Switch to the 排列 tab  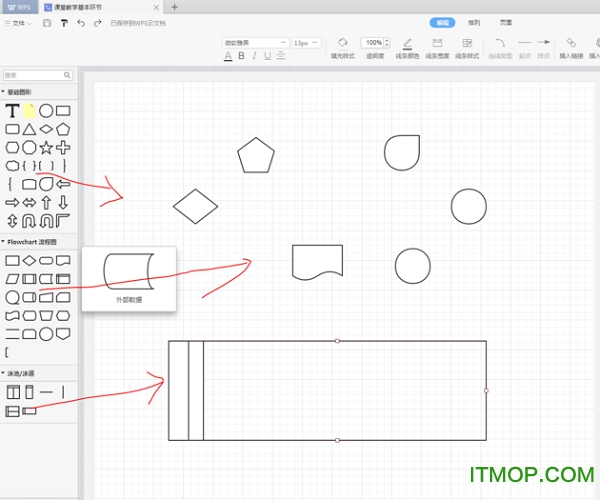(474, 22)
